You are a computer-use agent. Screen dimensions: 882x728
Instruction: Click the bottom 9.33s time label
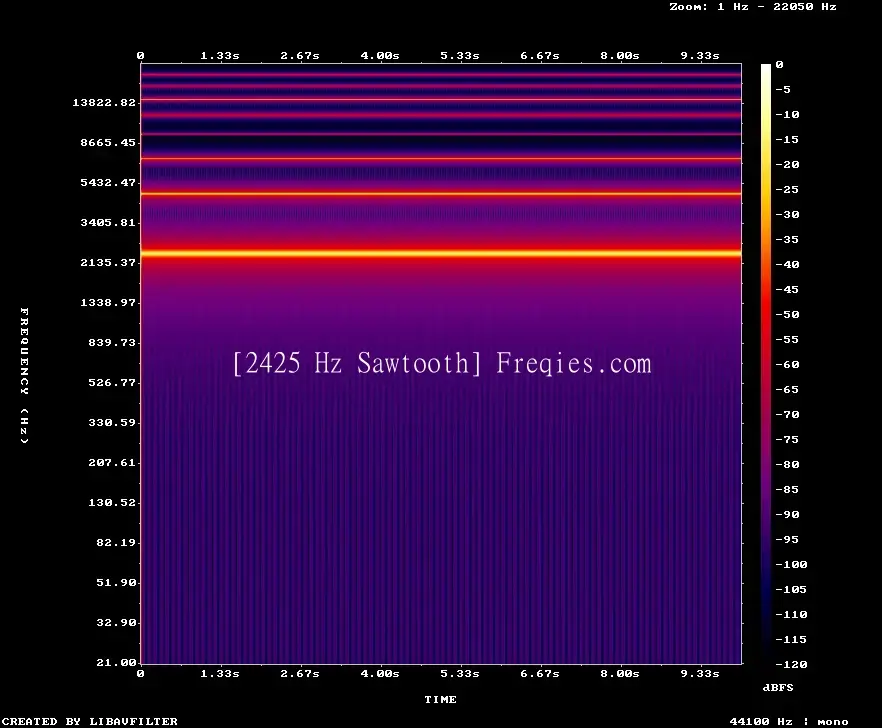[700, 673]
